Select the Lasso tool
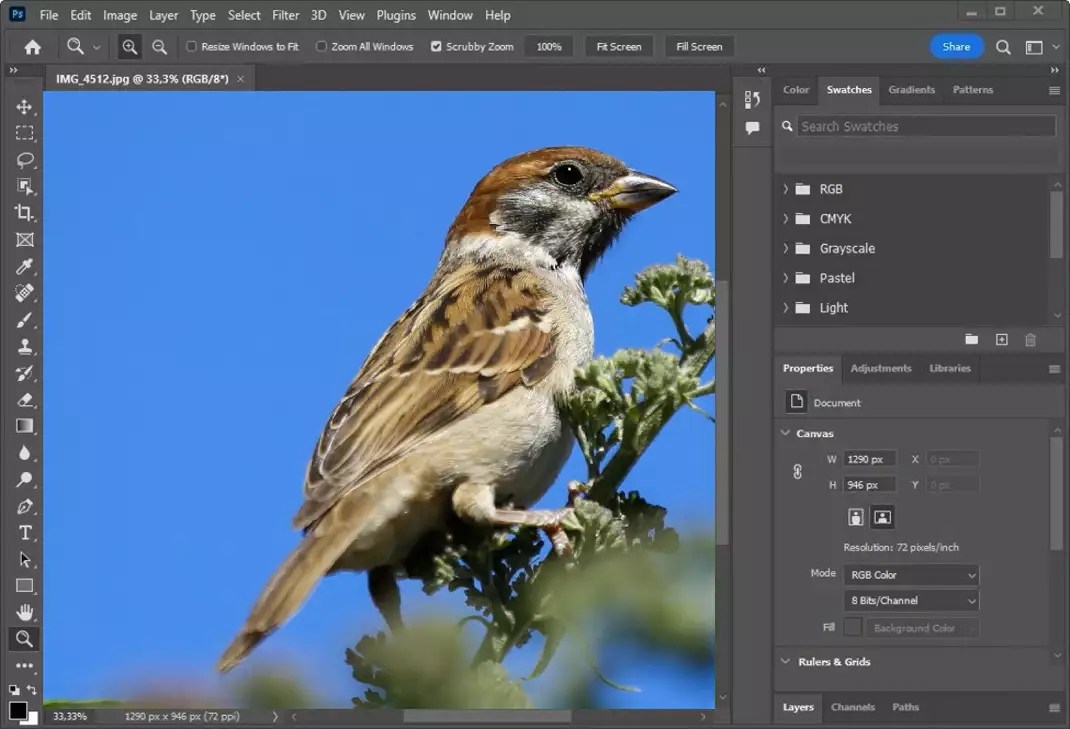The height and width of the screenshot is (729, 1070). click(25, 160)
